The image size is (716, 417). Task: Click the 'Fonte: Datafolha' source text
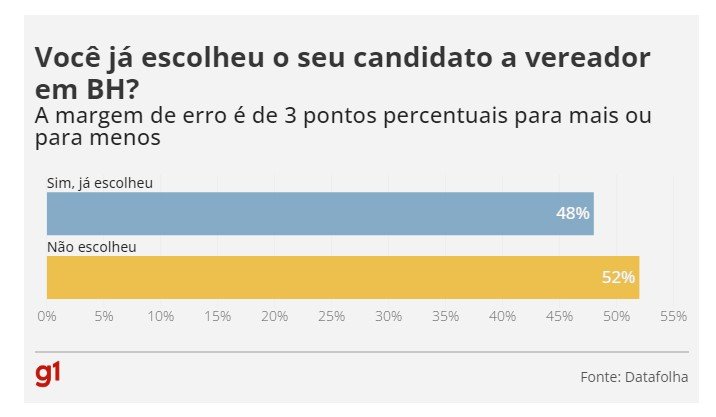(634, 377)
